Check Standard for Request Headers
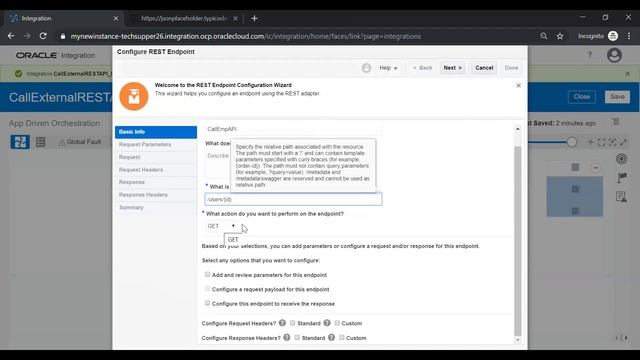Image resolution: width=640 pixels, height=360 pixels. tap(293, 323)
